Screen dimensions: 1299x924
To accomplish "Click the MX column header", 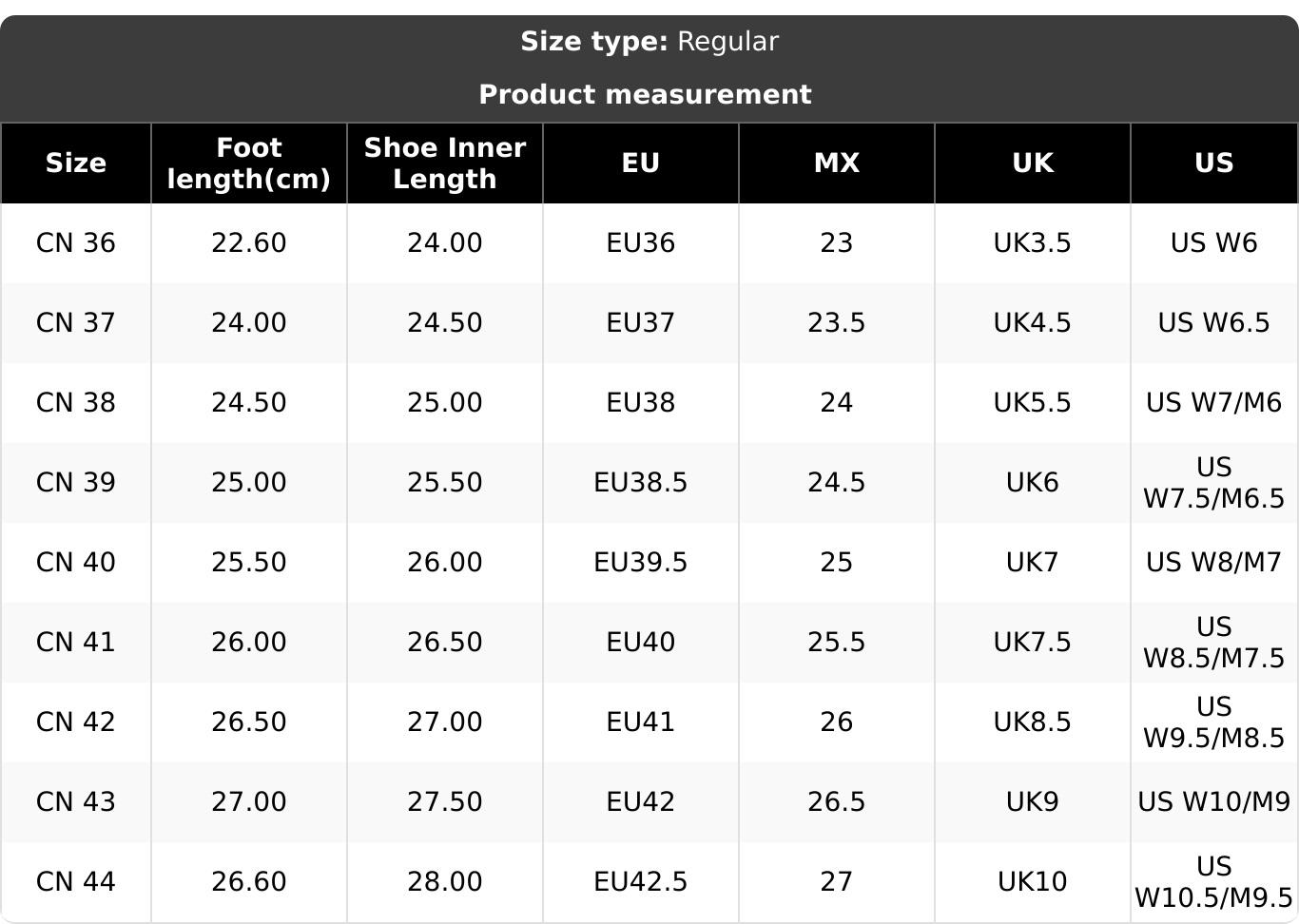I will pyautogui.click(x=837, y=163).
